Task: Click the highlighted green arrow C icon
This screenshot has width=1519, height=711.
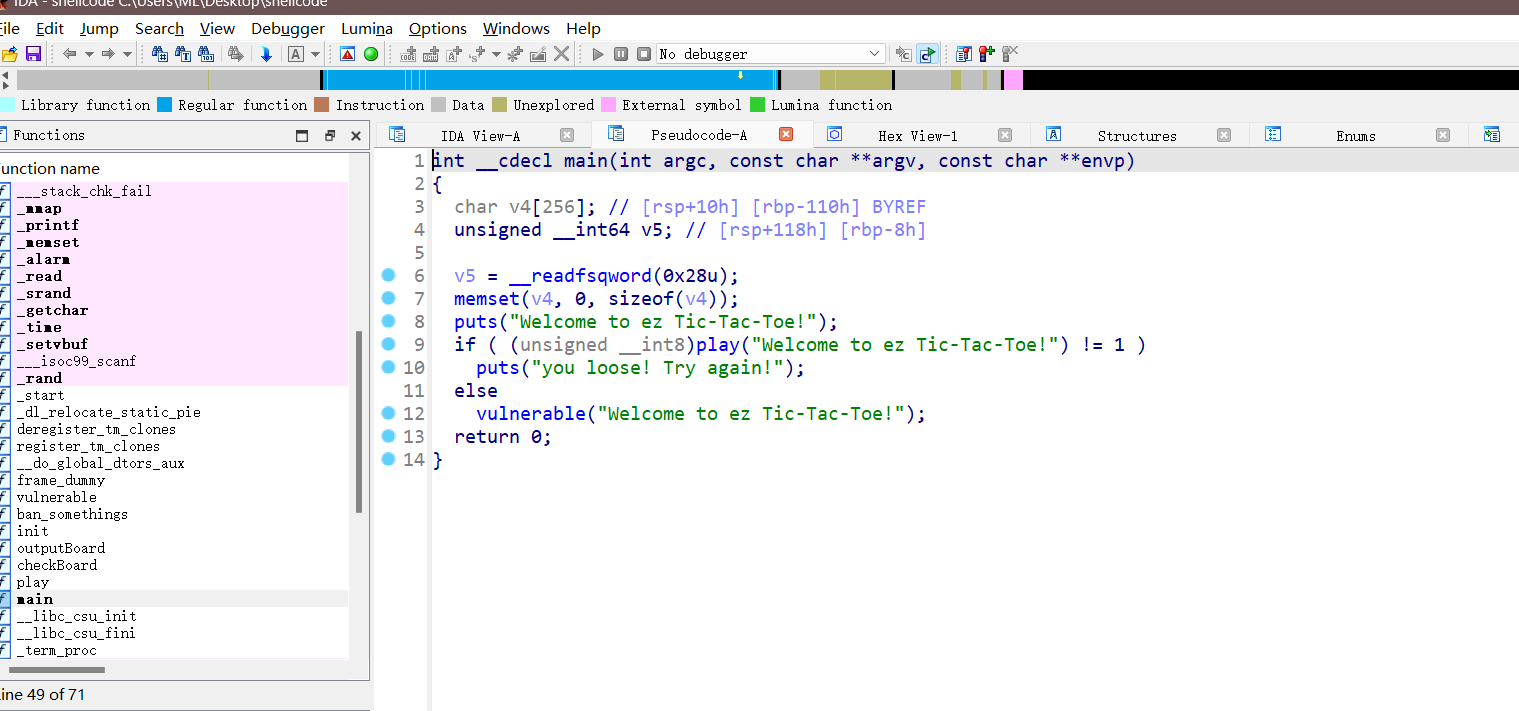Action: (928, 54)
